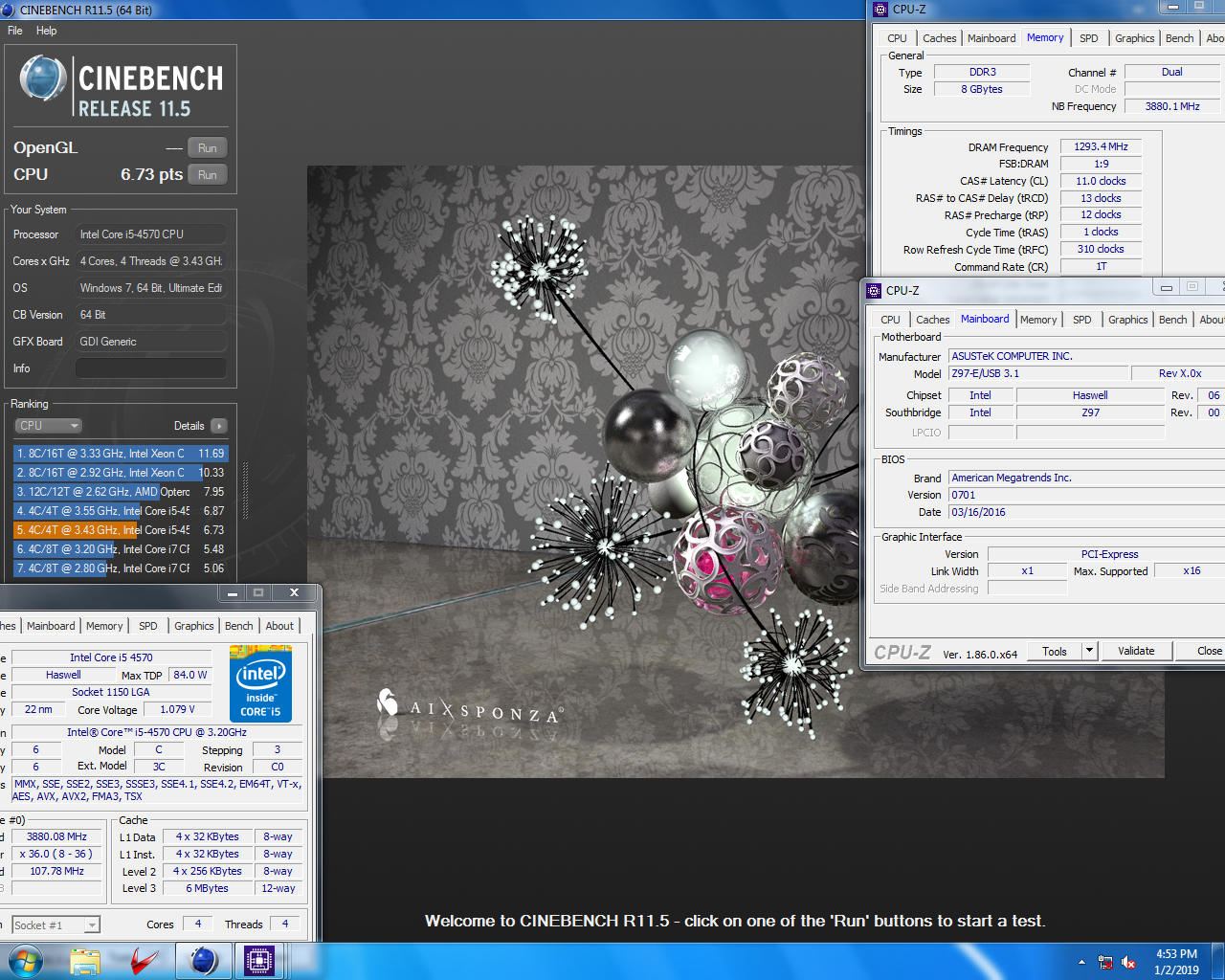Click the Intel inside Core i5 badge
The image size is (1225, 980).
(260, 684)
